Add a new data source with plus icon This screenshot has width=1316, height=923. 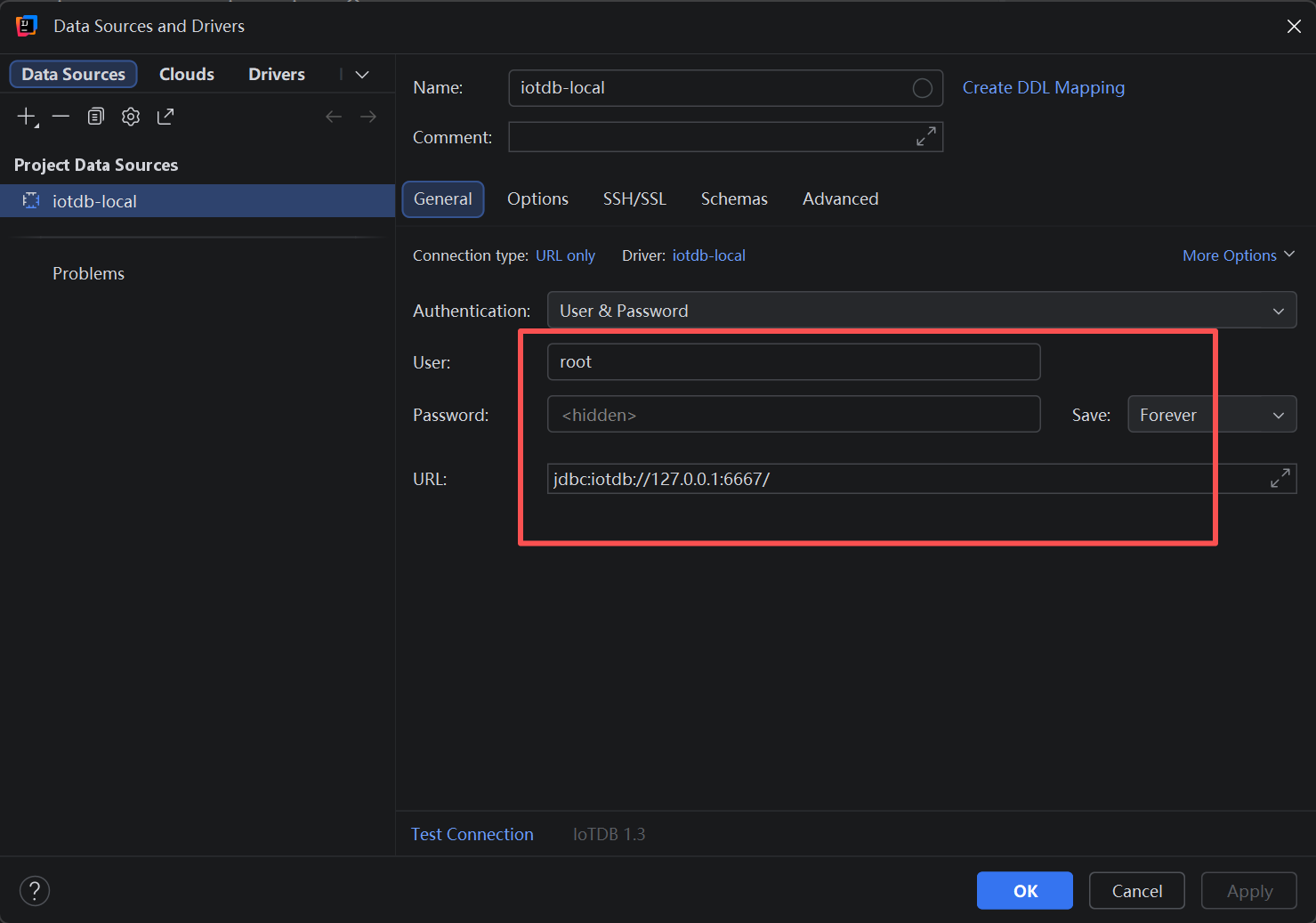point(27,117)
